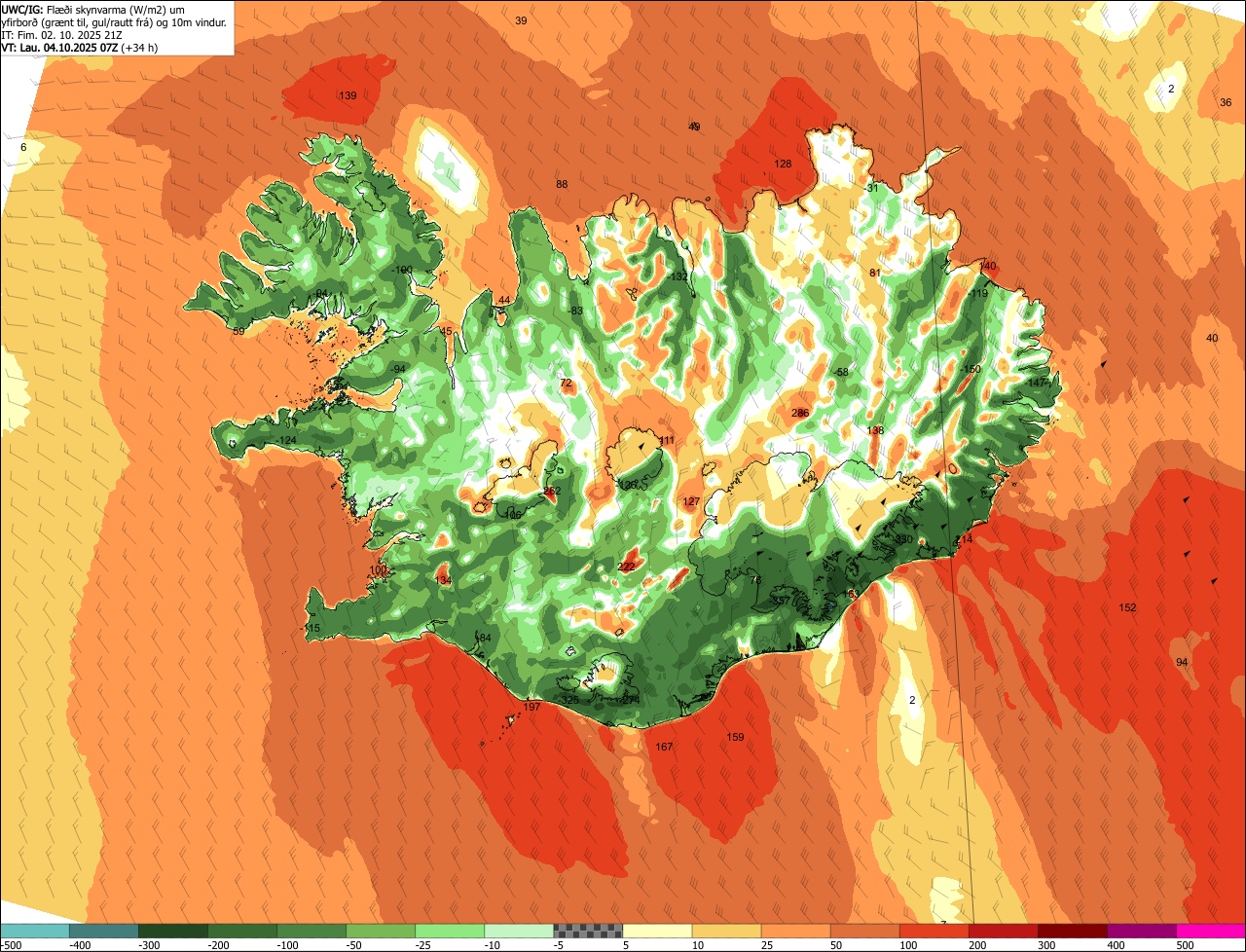Click the pale yellow swatch between 5 and 10
Screen dimensions: 1246x952
click(657, 931)
